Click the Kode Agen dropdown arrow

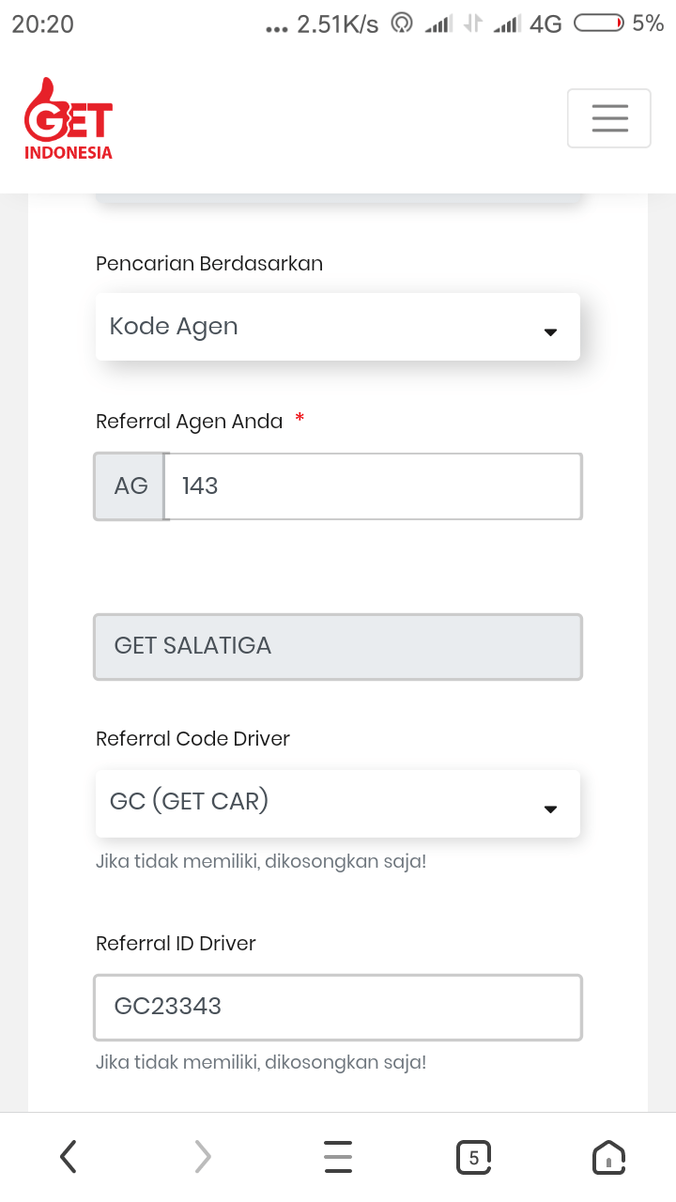[x=550, y=332]
